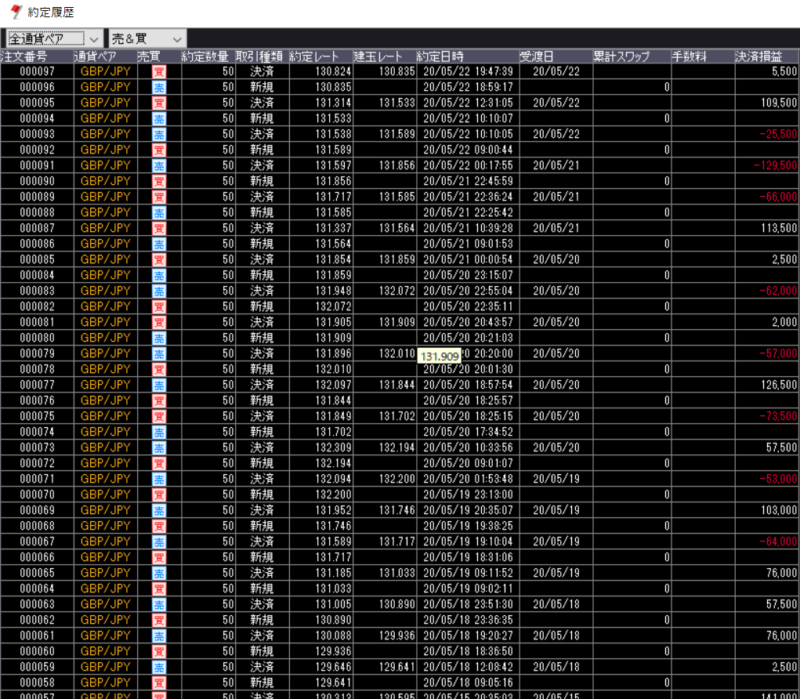This screenshot has width=800, height=699.
Task: Click the blue 売 icon in order 000095 row
Action: pos(158,103)
